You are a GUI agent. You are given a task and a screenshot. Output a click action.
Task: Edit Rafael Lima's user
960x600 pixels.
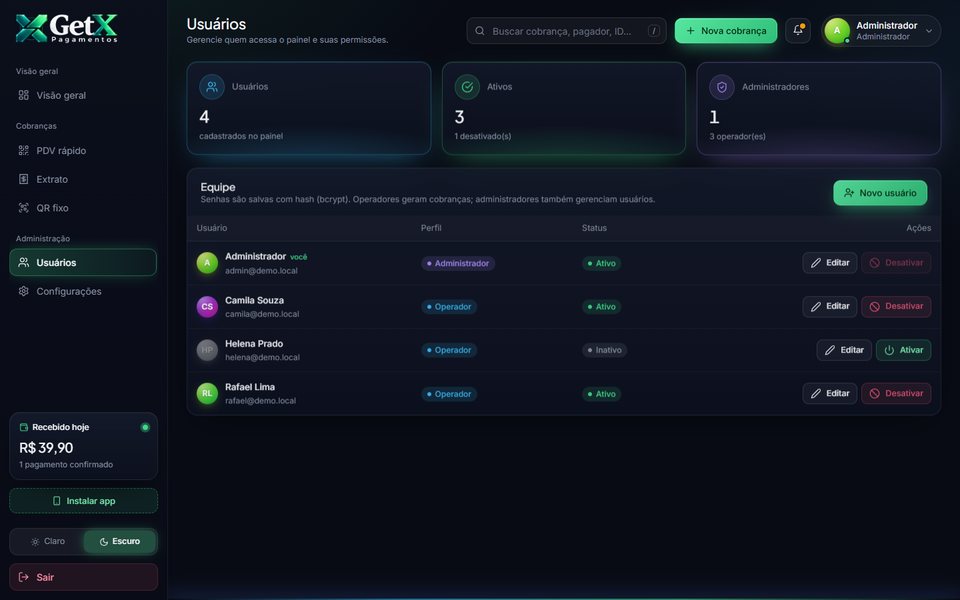pos(830,394)
